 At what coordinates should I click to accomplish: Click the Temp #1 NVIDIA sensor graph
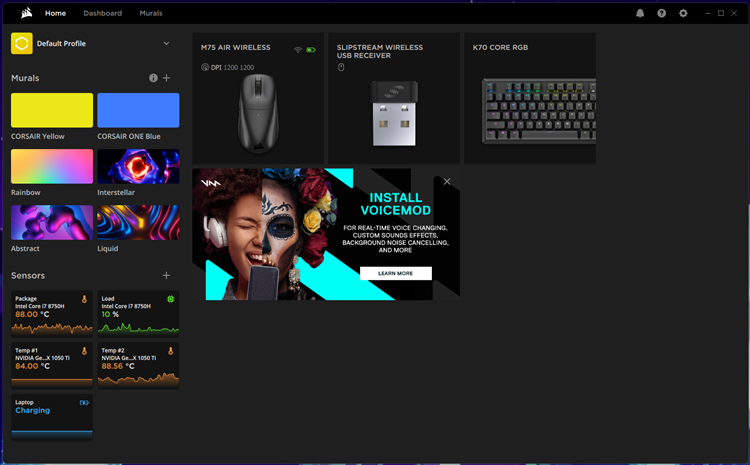pos(52,382)
